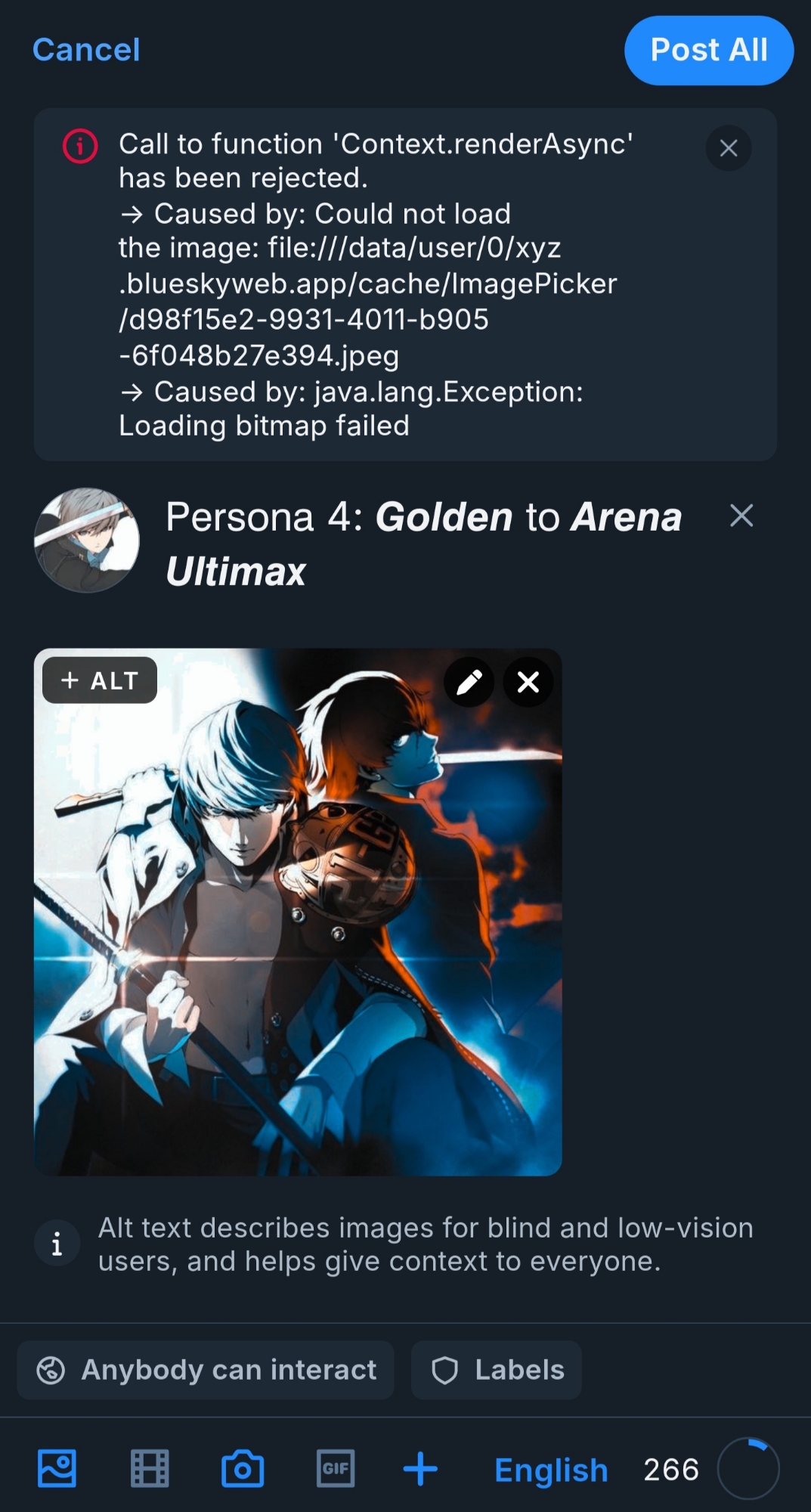Screen dimensions: 811x1512
Task: Remove the attached image with the X icon
Action: point(528,682)
